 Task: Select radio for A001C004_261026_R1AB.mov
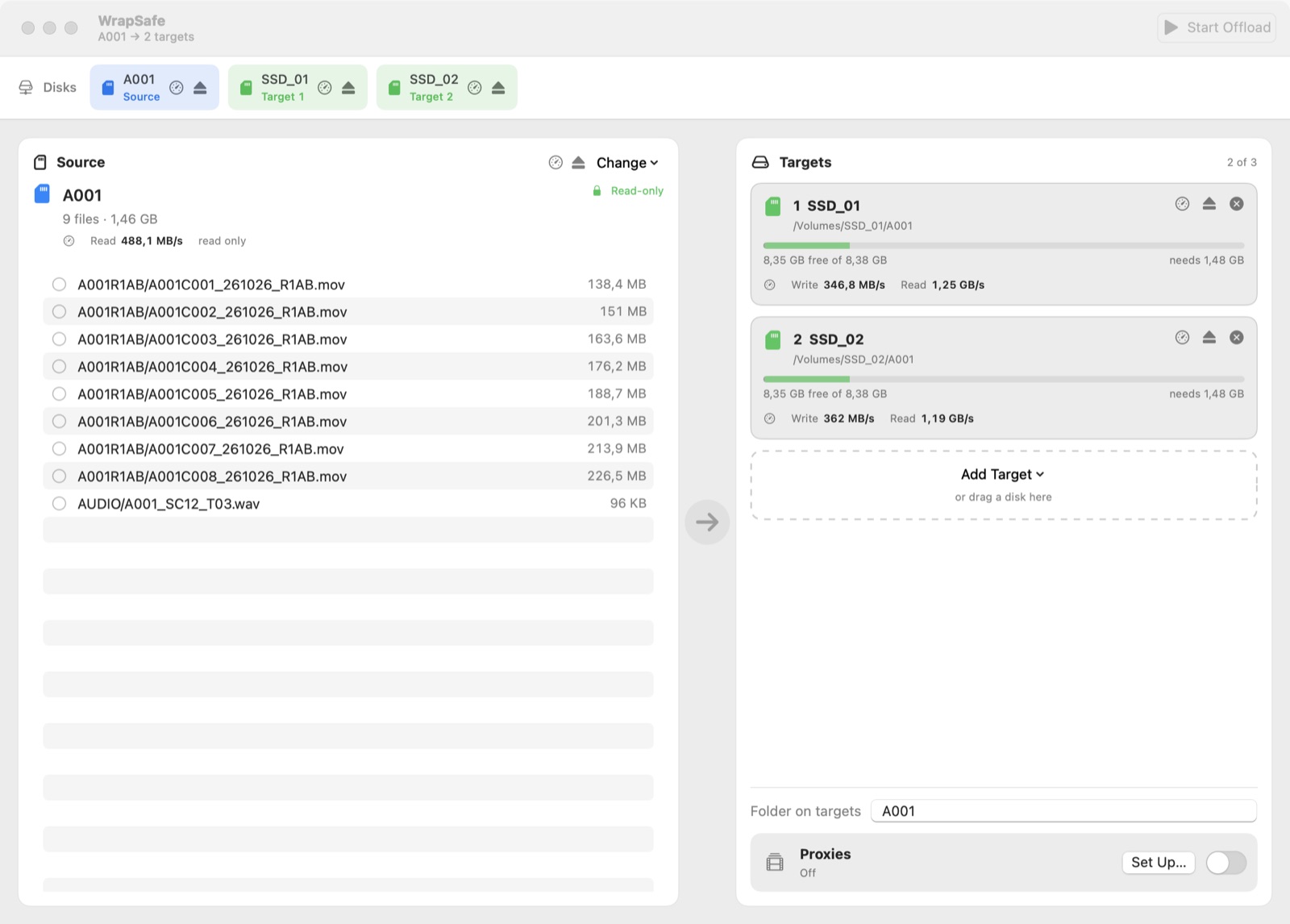pos(59,367)
